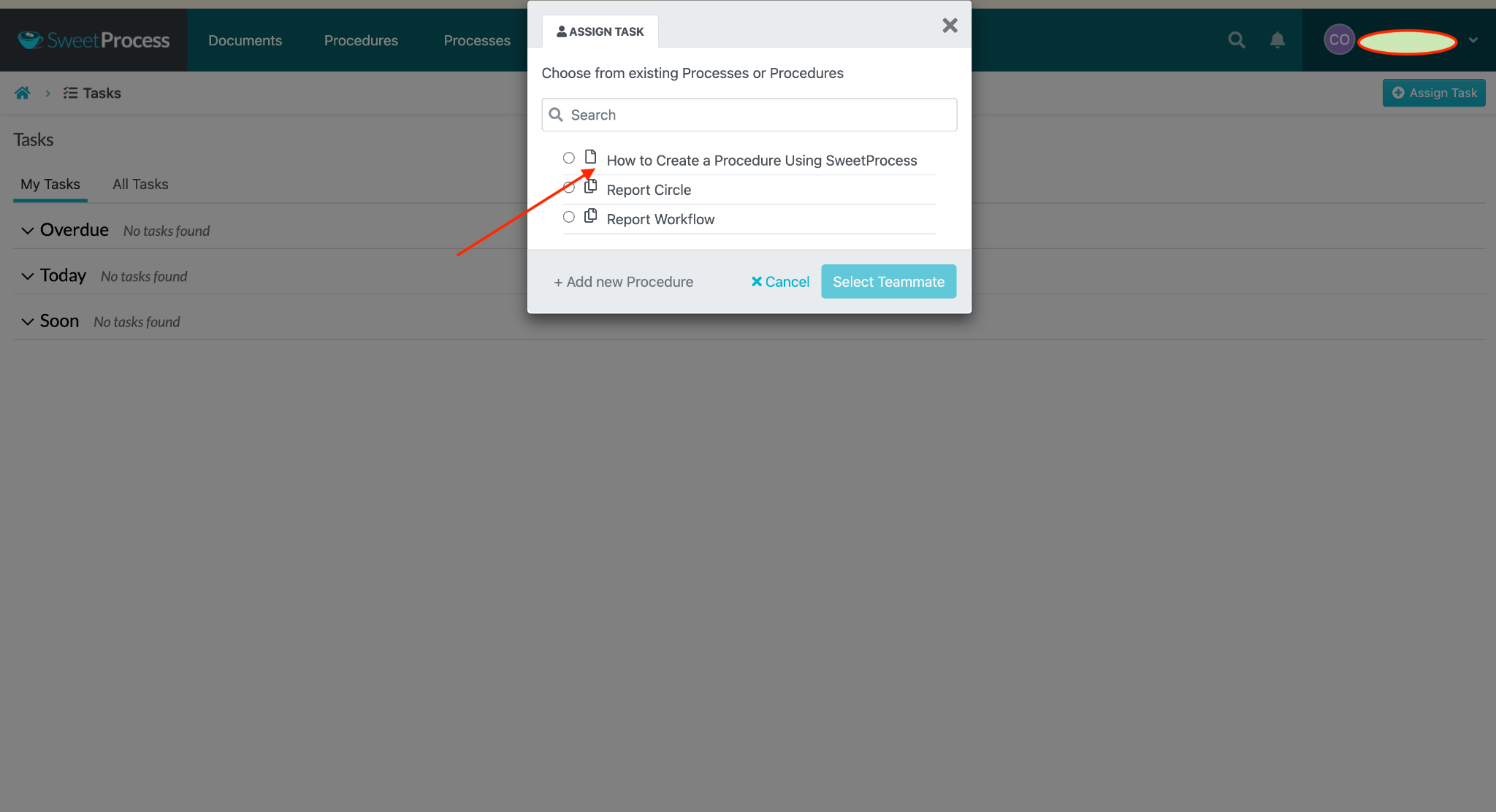Click the Search input field in modal
The width and height of the screenshot is (1496, 812).
[x=749, y=114]
